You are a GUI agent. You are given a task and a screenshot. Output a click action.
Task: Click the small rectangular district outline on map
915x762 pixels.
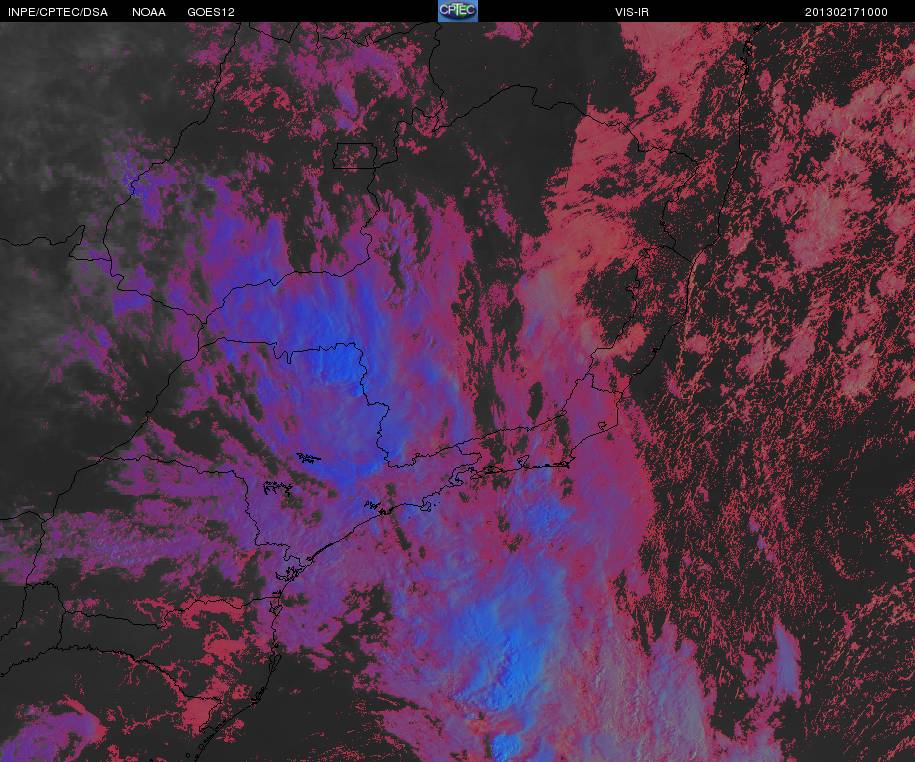click(x=354, y=156)
